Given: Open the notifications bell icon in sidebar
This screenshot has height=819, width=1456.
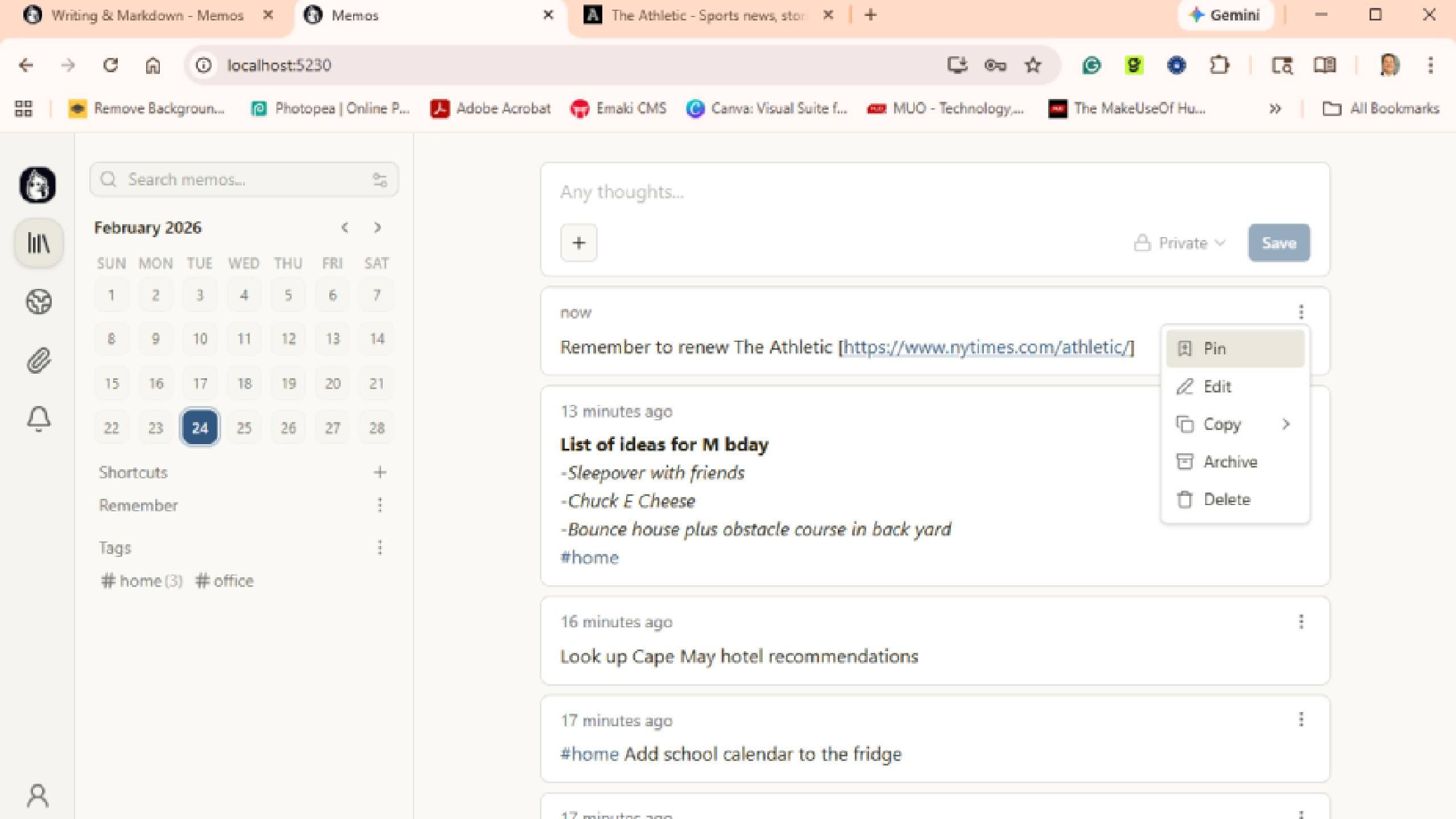Looking at the screenshot, I should [39, 419].
